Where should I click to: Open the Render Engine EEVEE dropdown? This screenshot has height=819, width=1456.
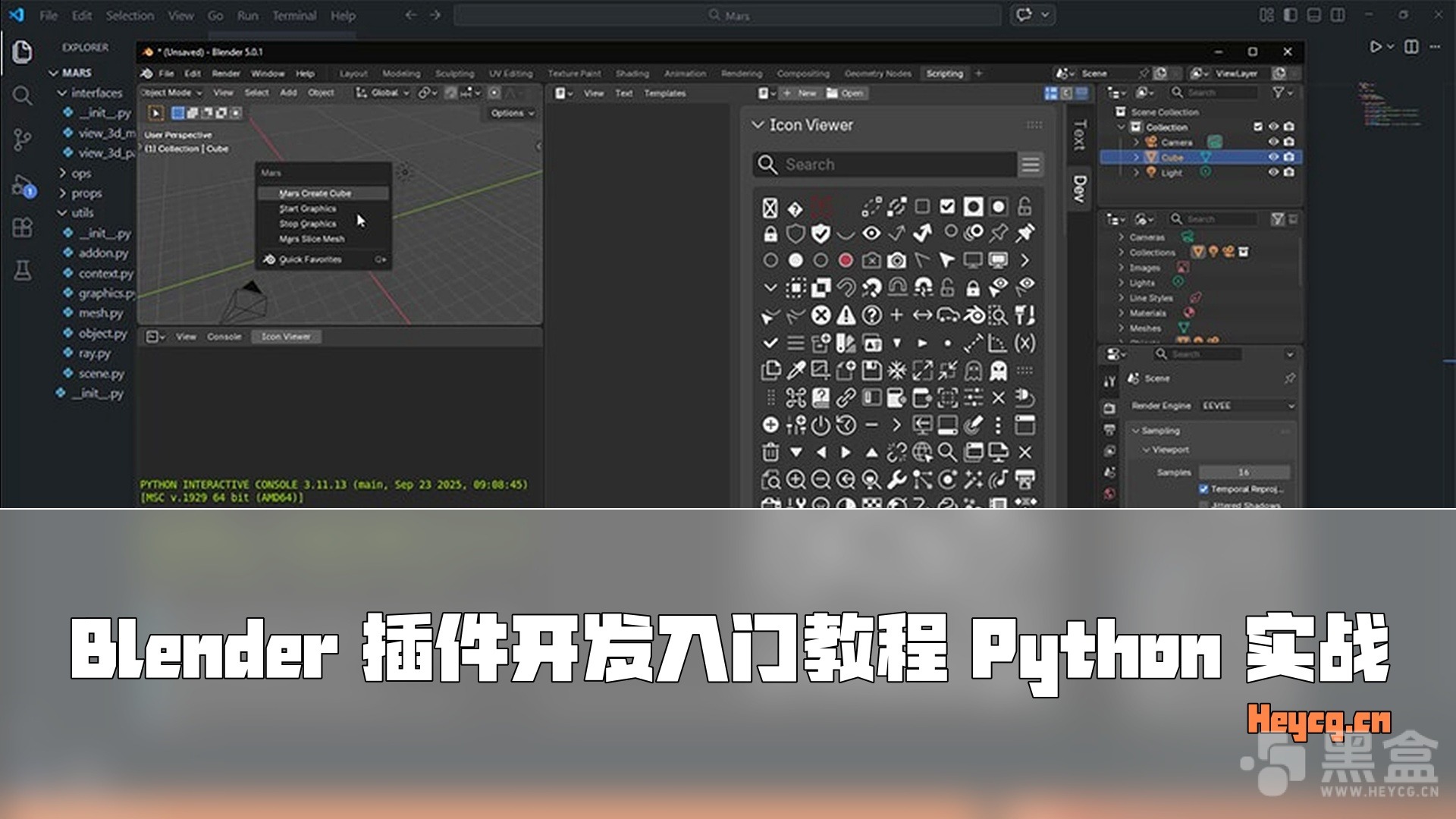(x=1247, y=406)
